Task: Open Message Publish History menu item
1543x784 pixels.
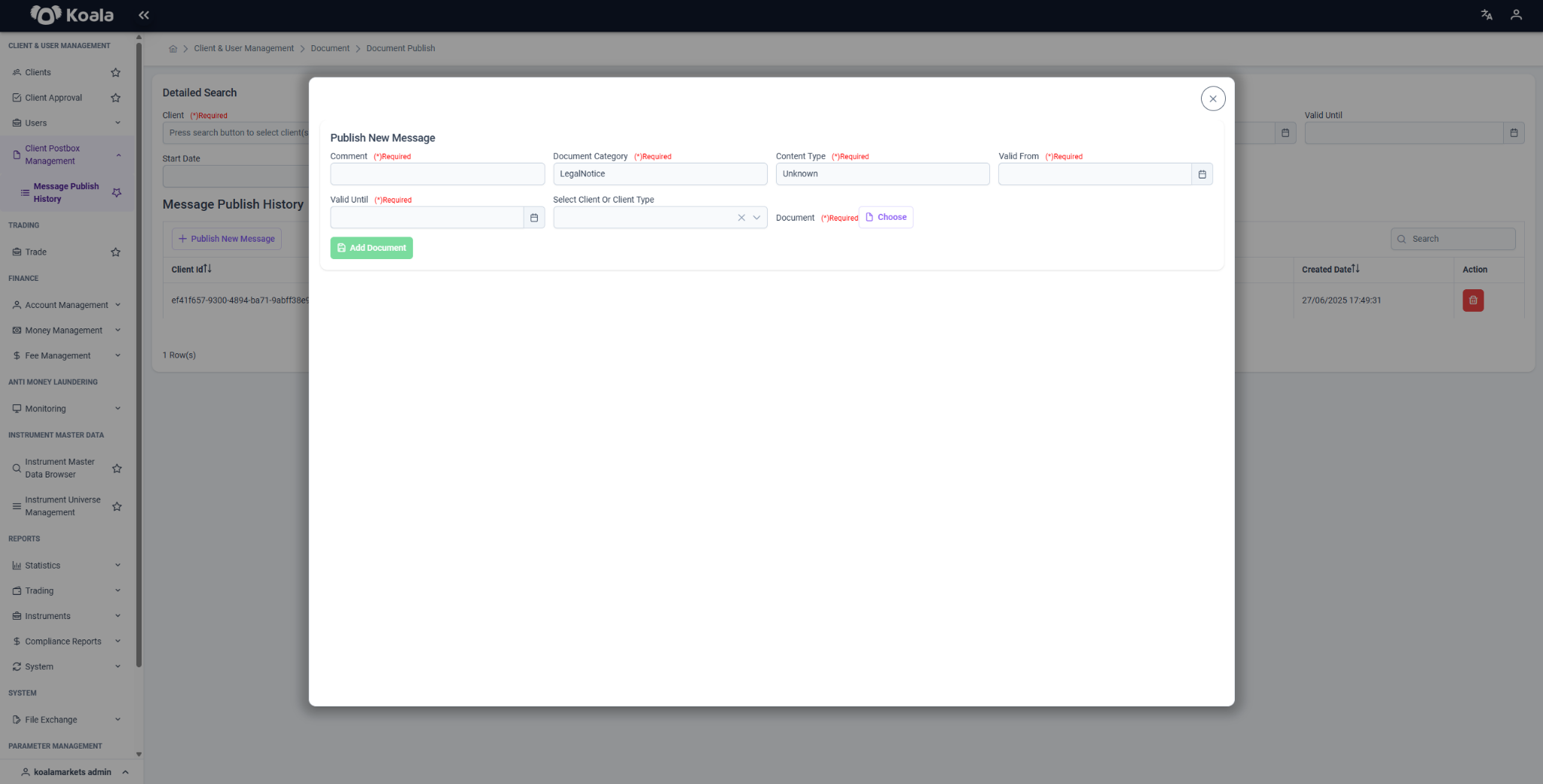Action: coord(66,193)
